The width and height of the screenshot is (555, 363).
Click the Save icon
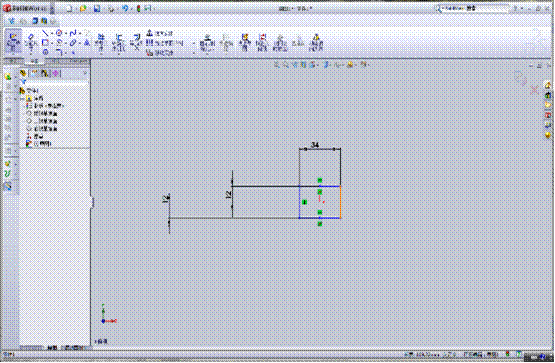(x=97, y=8)
